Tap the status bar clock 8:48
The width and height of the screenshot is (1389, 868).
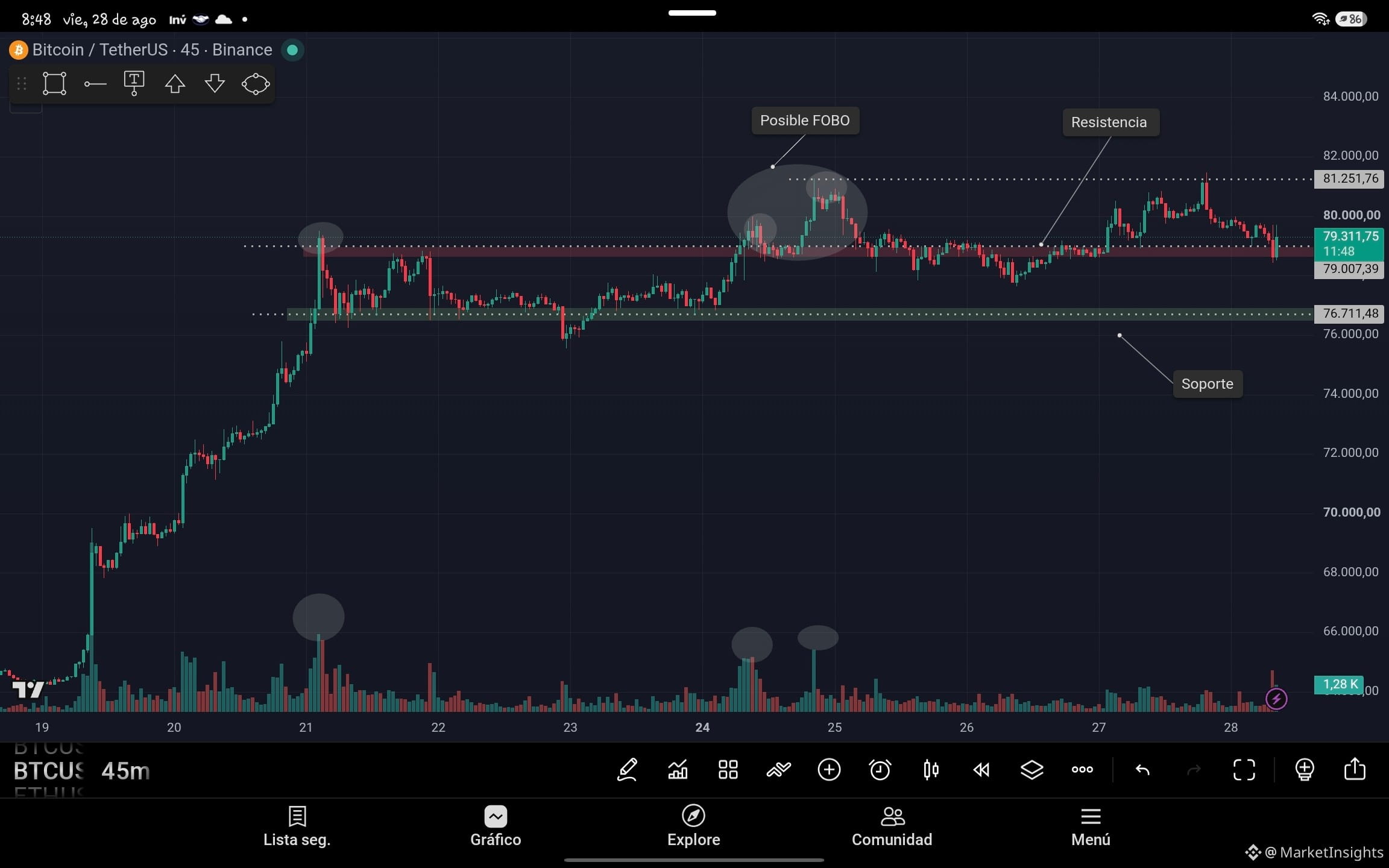[36, 19]
